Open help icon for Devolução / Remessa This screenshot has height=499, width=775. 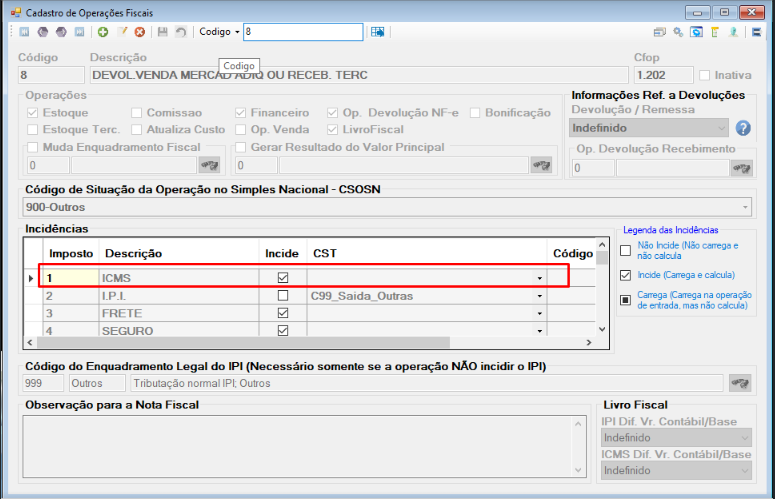coord(743,128)
